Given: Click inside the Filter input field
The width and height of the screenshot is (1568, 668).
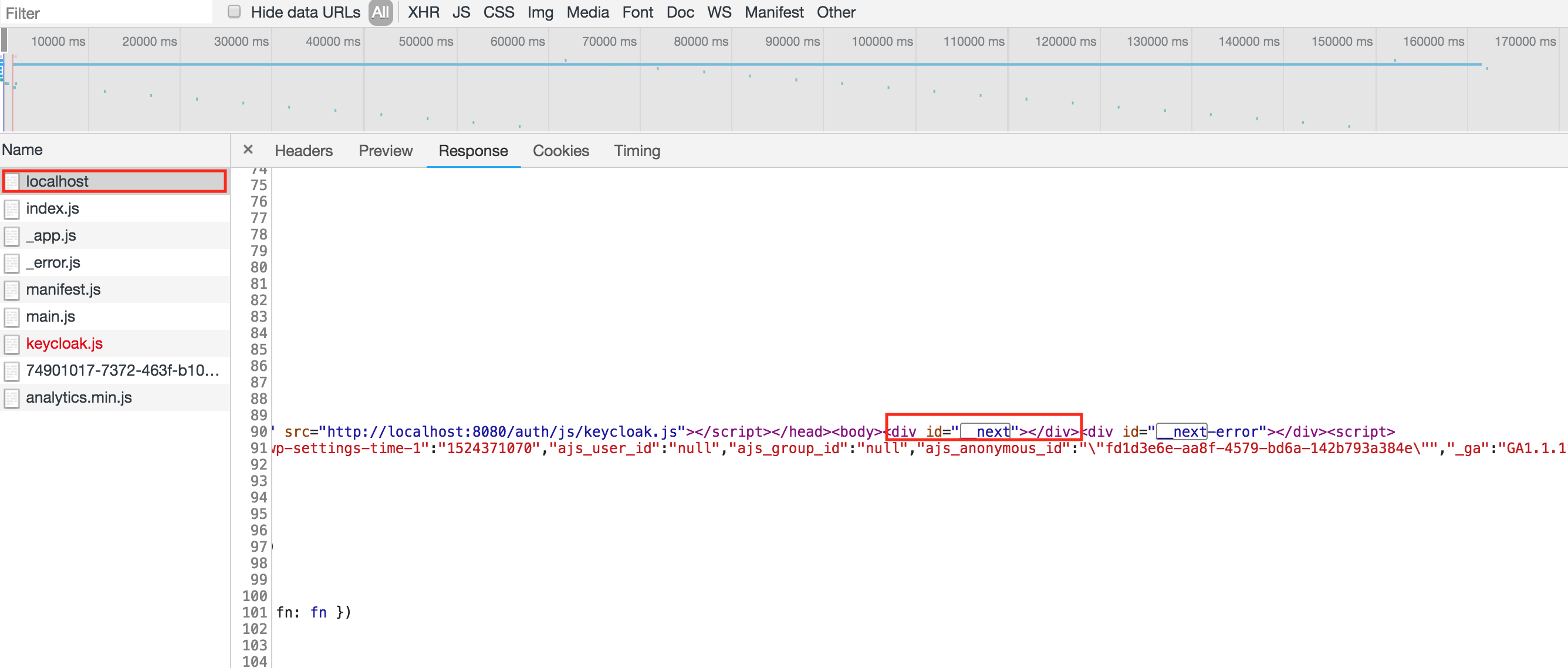Looking at the screenshot, I should tap(103, 12).
